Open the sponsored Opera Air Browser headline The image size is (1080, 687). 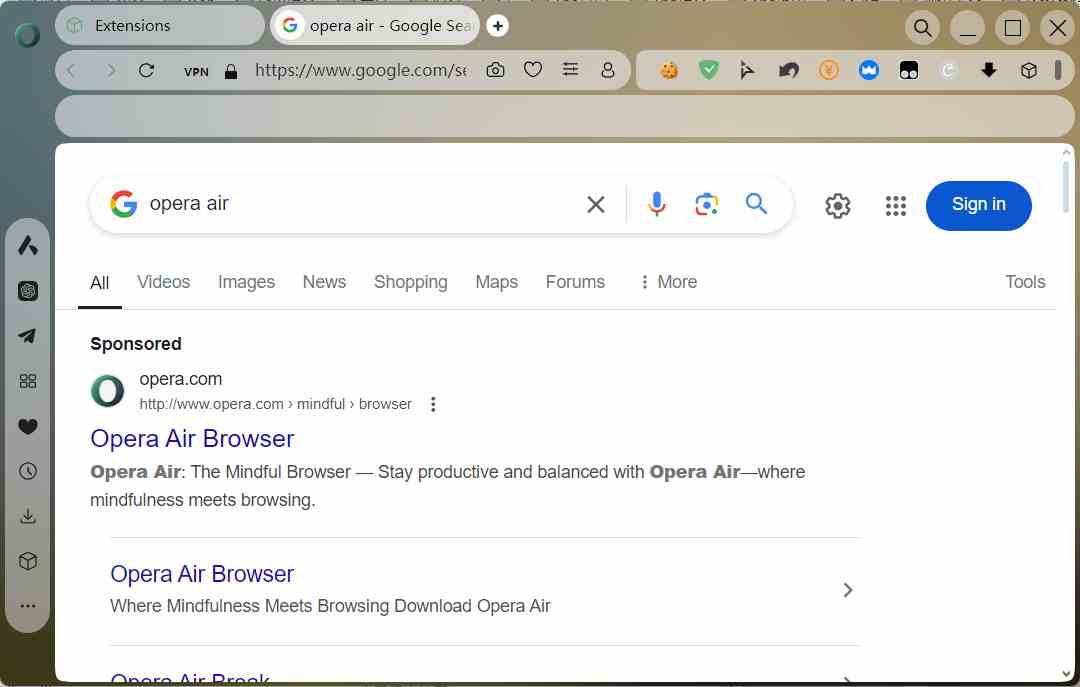192,439
